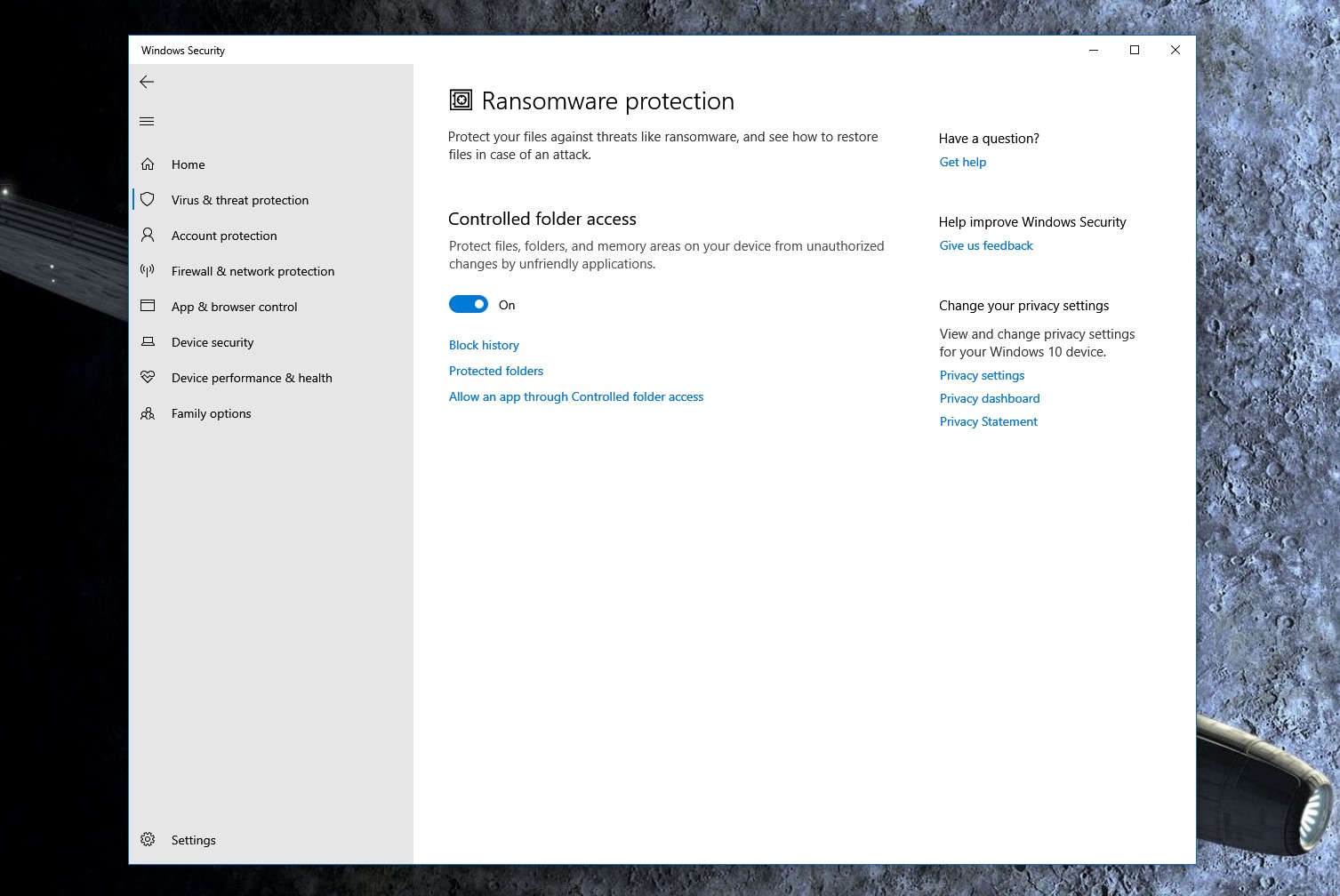
Task: Click the Settings gear icon
Action: point(148,840)
